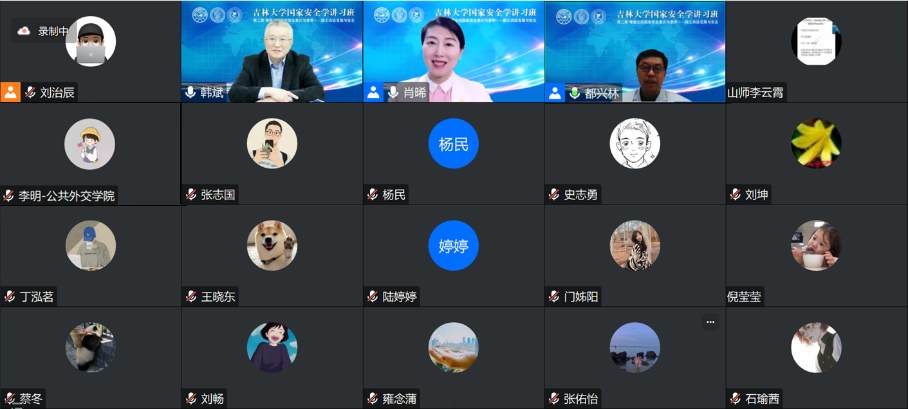This screenshot has height=409, width=908.
Task: Select the shiba dog avatar of 王晓东
Action: pos(272,246)
